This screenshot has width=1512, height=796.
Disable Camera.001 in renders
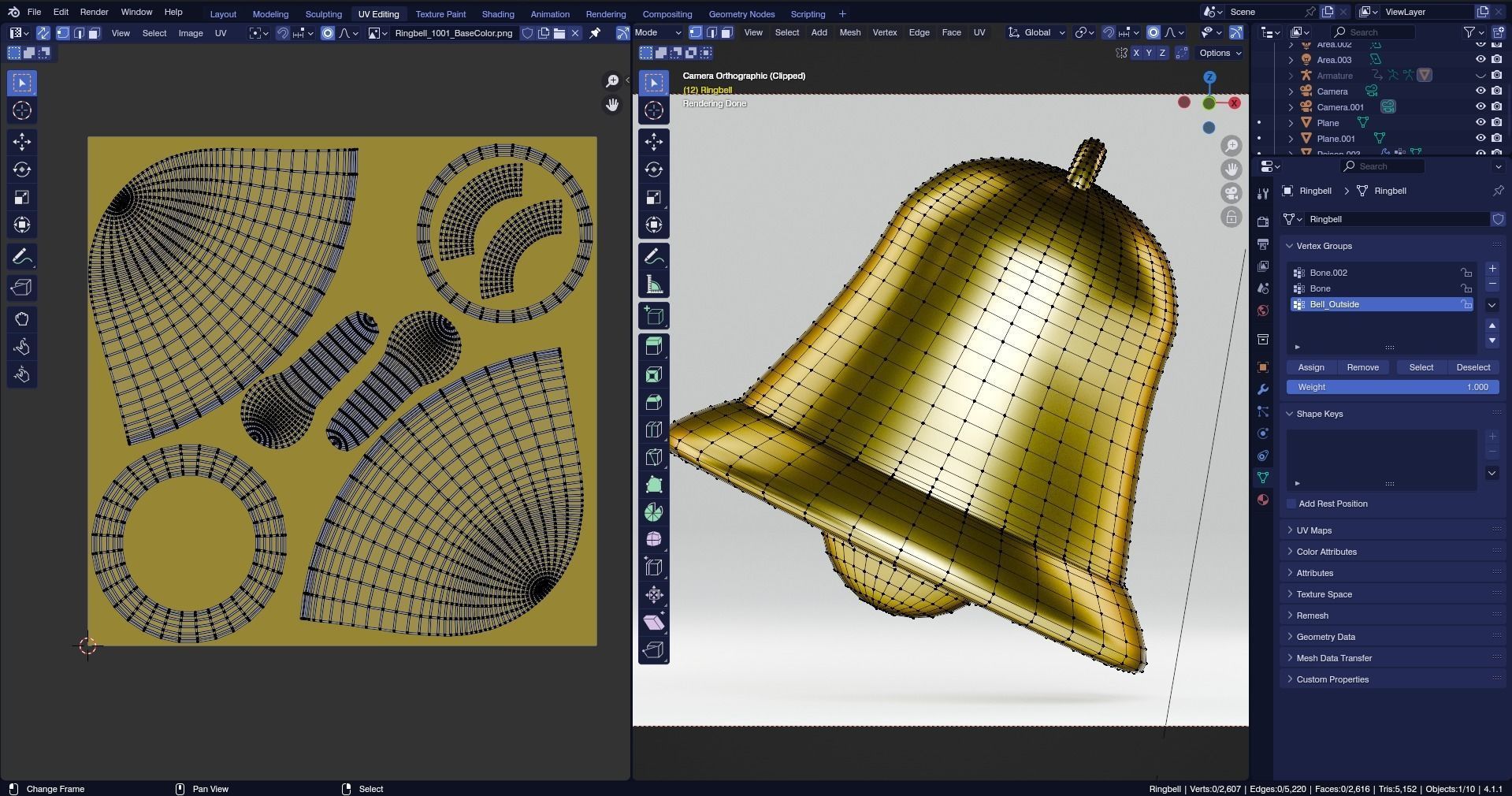[1496, 107]
